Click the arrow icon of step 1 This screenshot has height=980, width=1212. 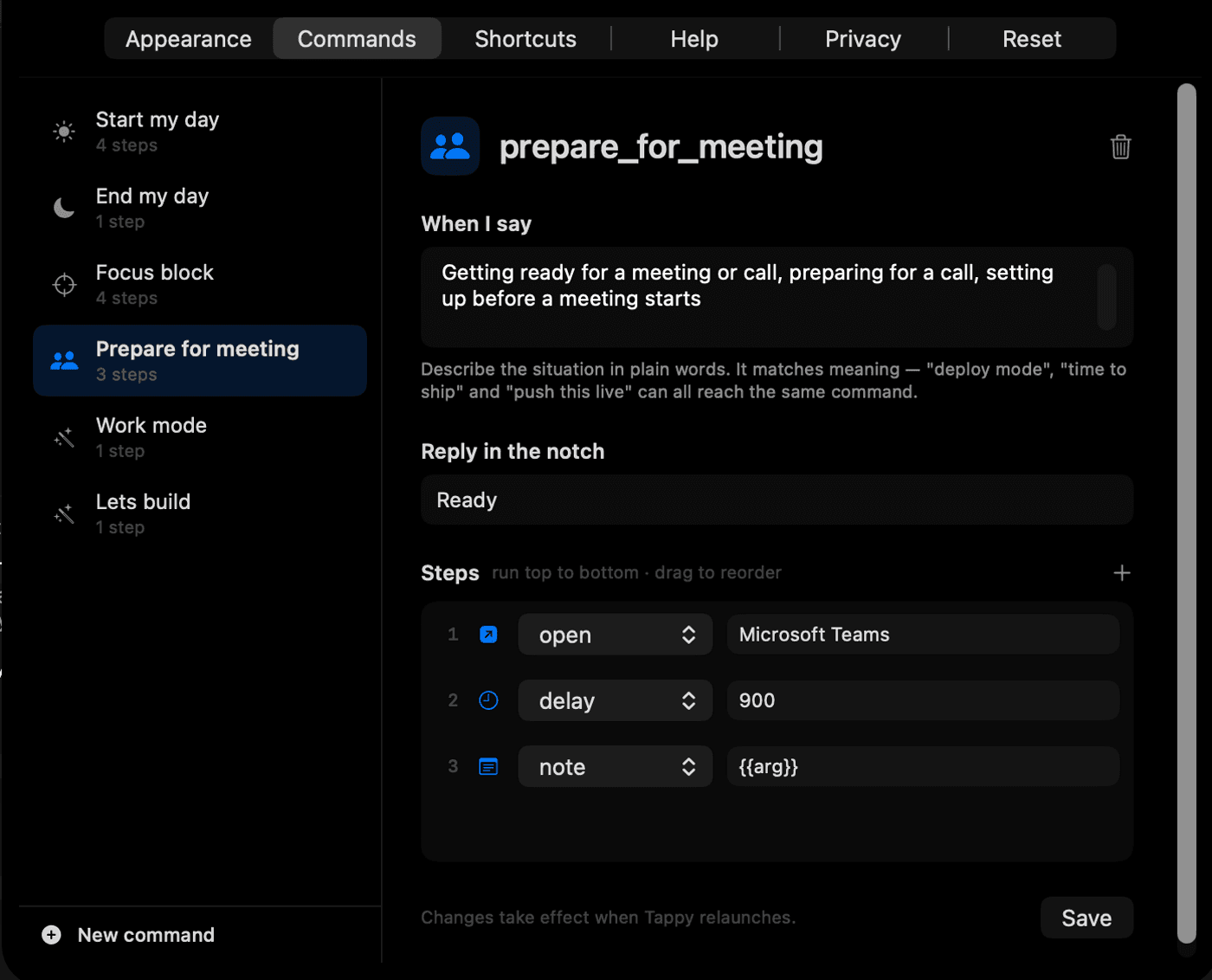coord(488,635)
